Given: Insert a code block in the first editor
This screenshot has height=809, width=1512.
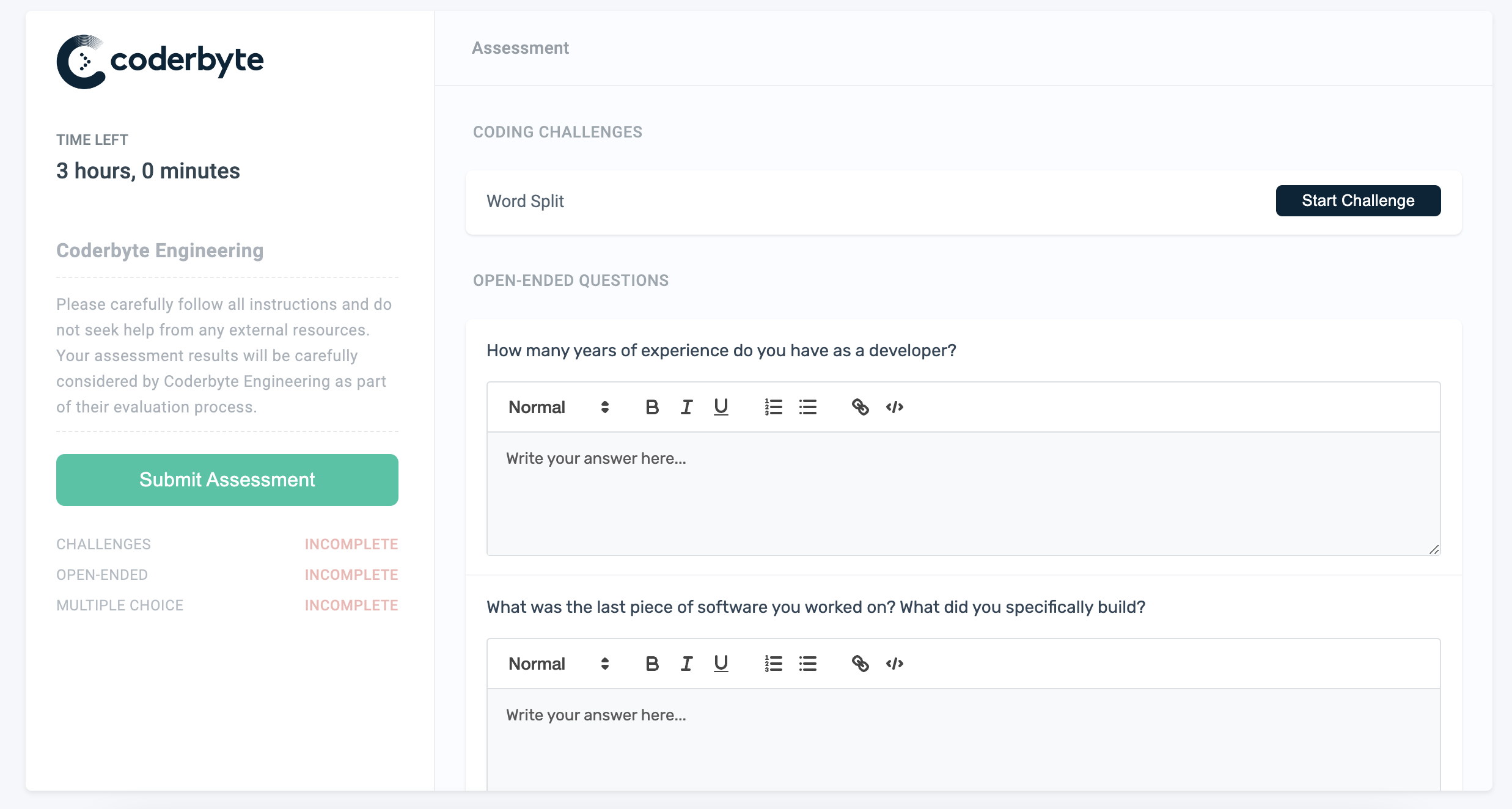Looking at the screenshot, I should click(x=895, y=406).
